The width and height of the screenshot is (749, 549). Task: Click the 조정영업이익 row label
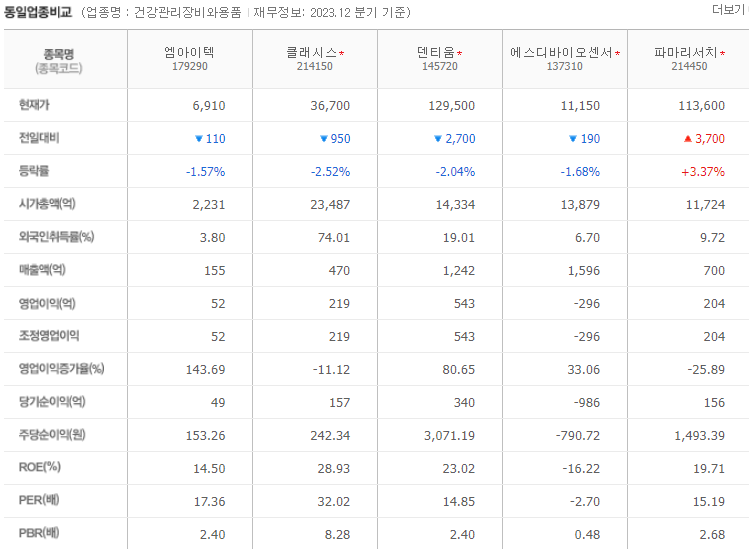(x=49, y=335)
